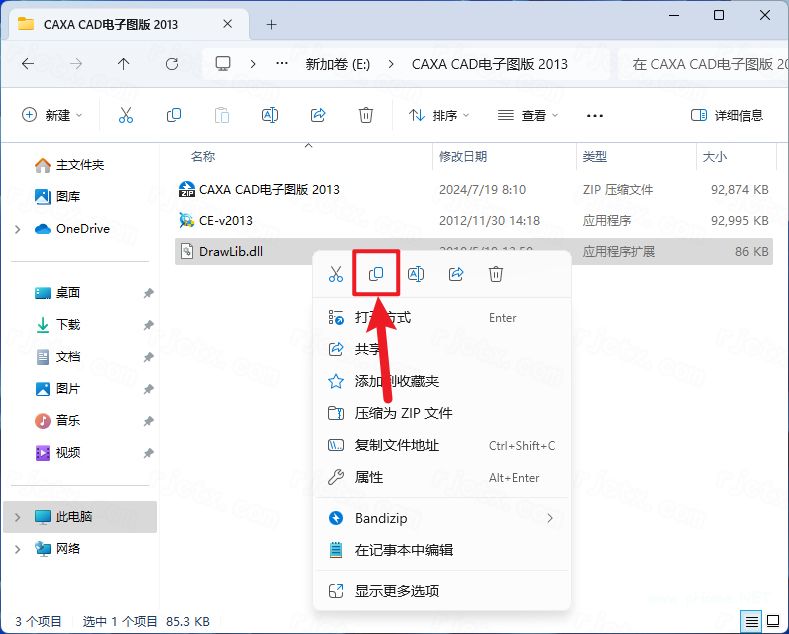Image resolution: width=789 pixels, height=634 pixels.
Task: Choose 显示更多选项
Action: pos(442,591)
